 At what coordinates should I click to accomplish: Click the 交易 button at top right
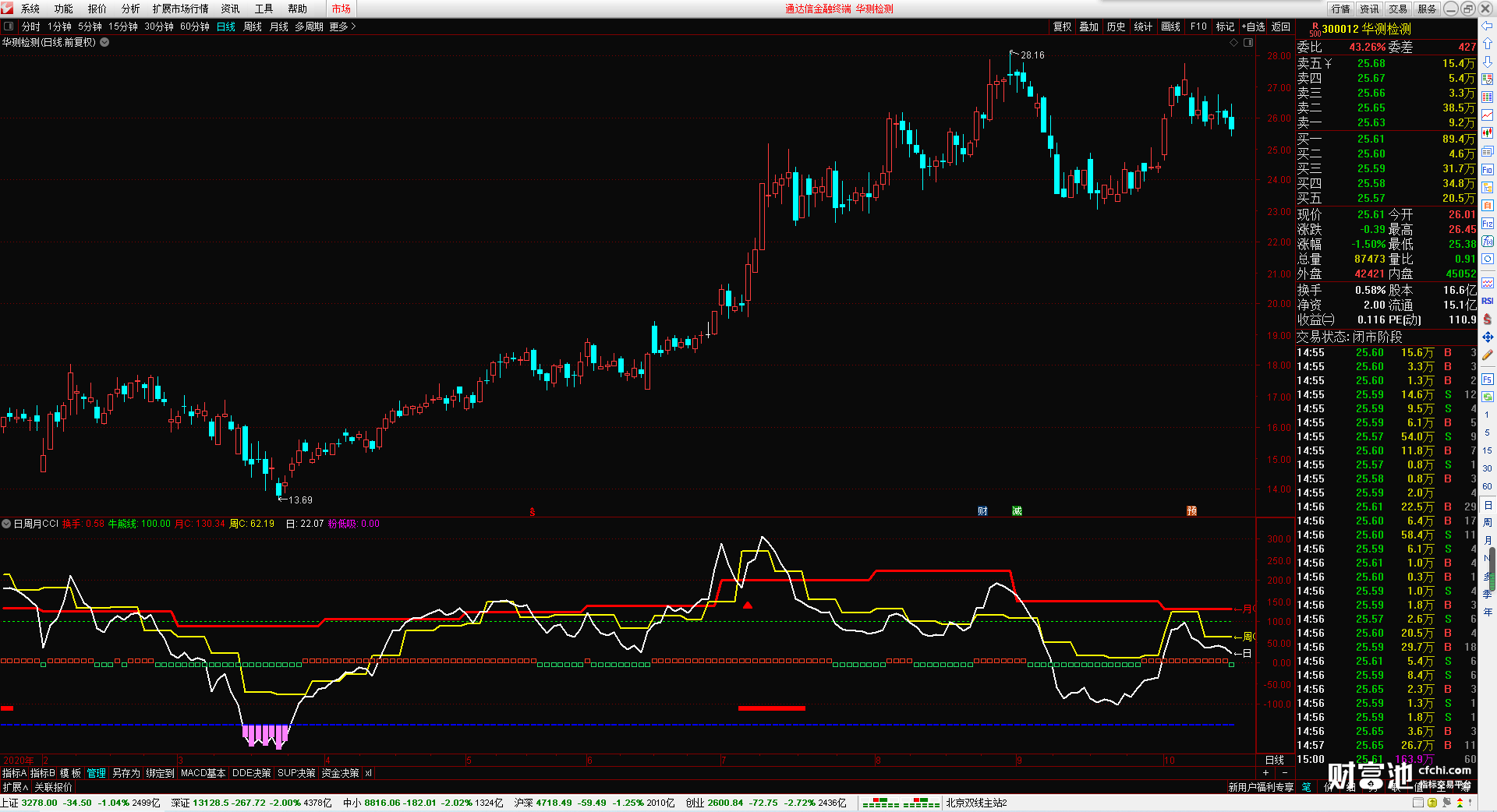tap(1398, 9)
